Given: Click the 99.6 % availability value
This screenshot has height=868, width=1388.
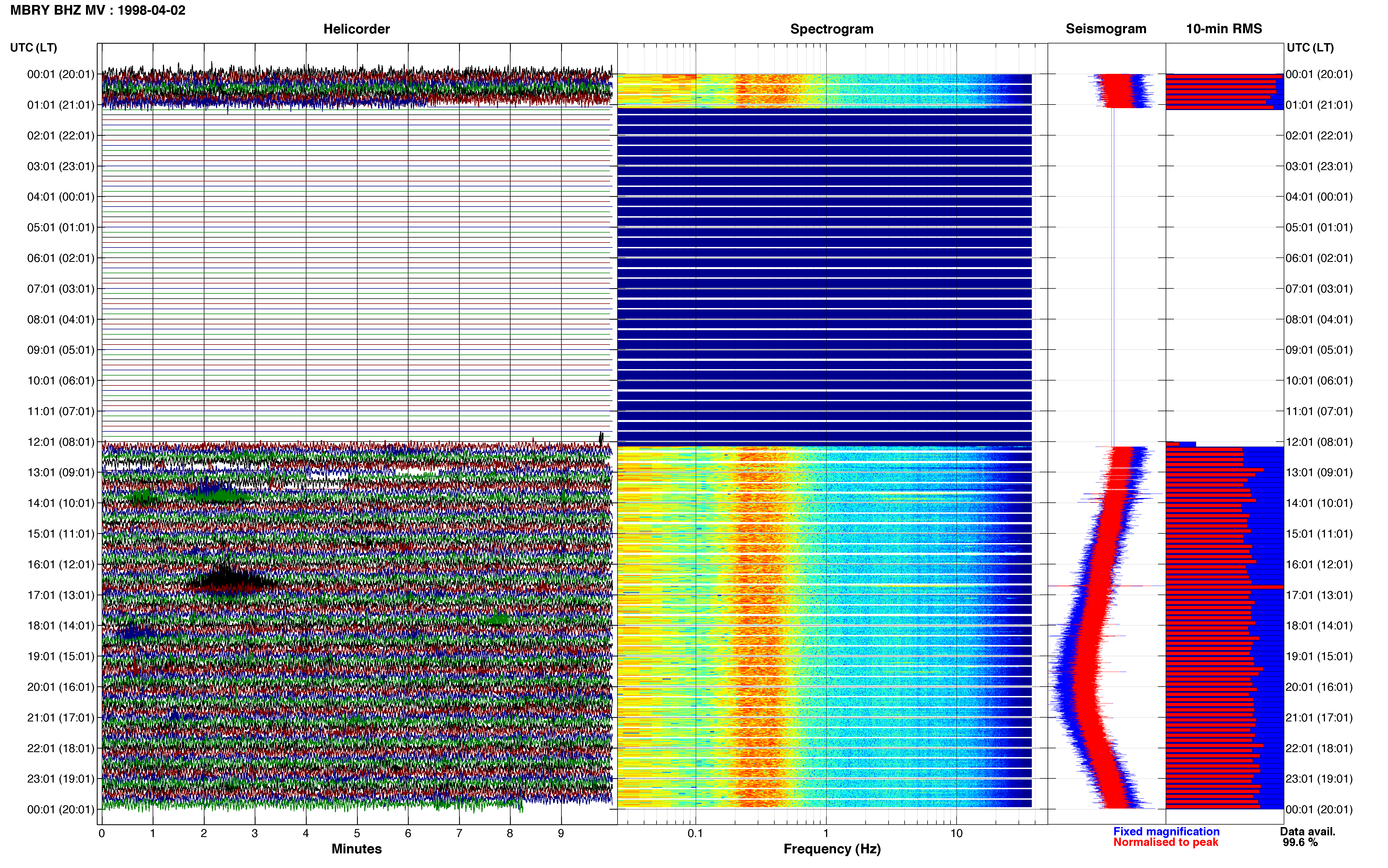Looking at the screenshot, I should point(1300,842).
